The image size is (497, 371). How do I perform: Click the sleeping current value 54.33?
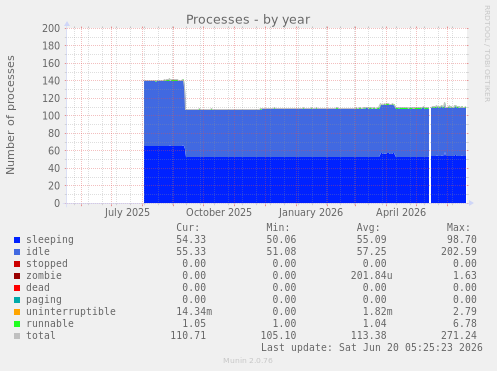coord(191,240)
